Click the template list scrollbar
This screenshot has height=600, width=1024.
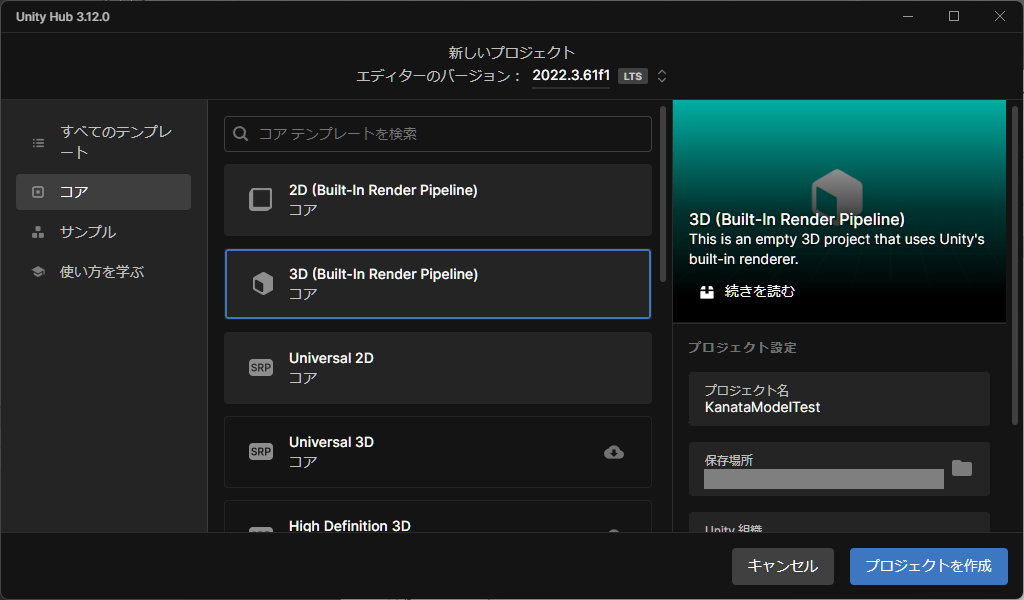663,194
